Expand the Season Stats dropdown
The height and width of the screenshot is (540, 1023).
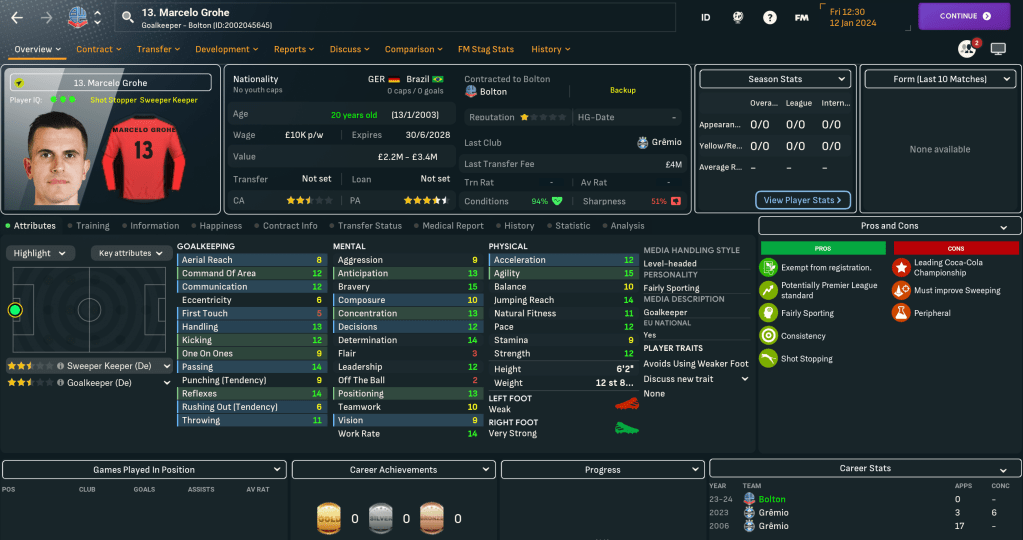(774, 79)
